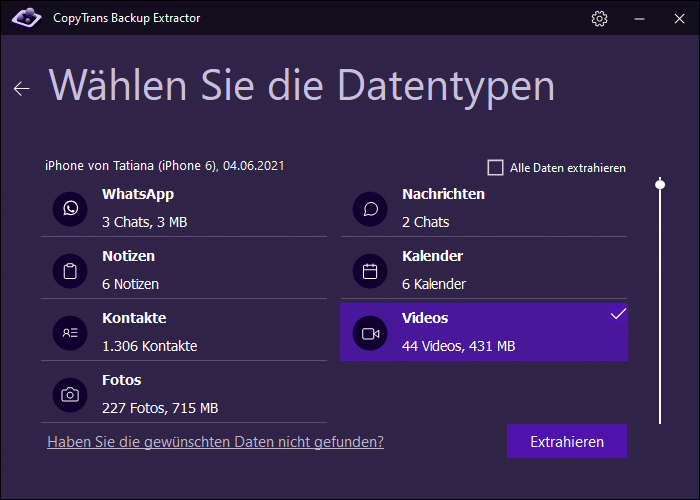Image resolution: width=700 pixels, height=500 pixels.
Task: Click the Videos camera icon
Action: coord(370,333)
